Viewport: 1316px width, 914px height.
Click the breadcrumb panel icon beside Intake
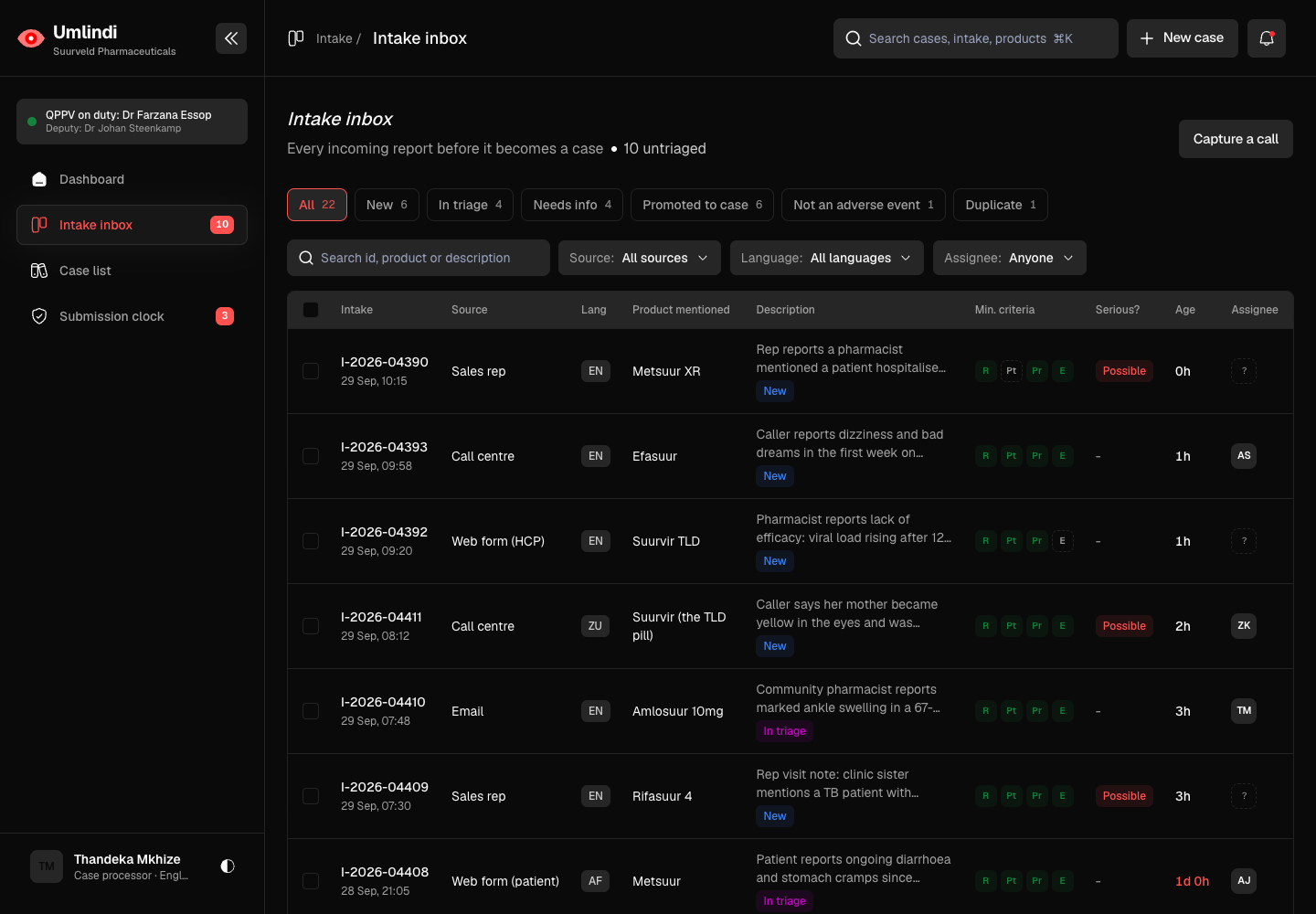point(296,38)
